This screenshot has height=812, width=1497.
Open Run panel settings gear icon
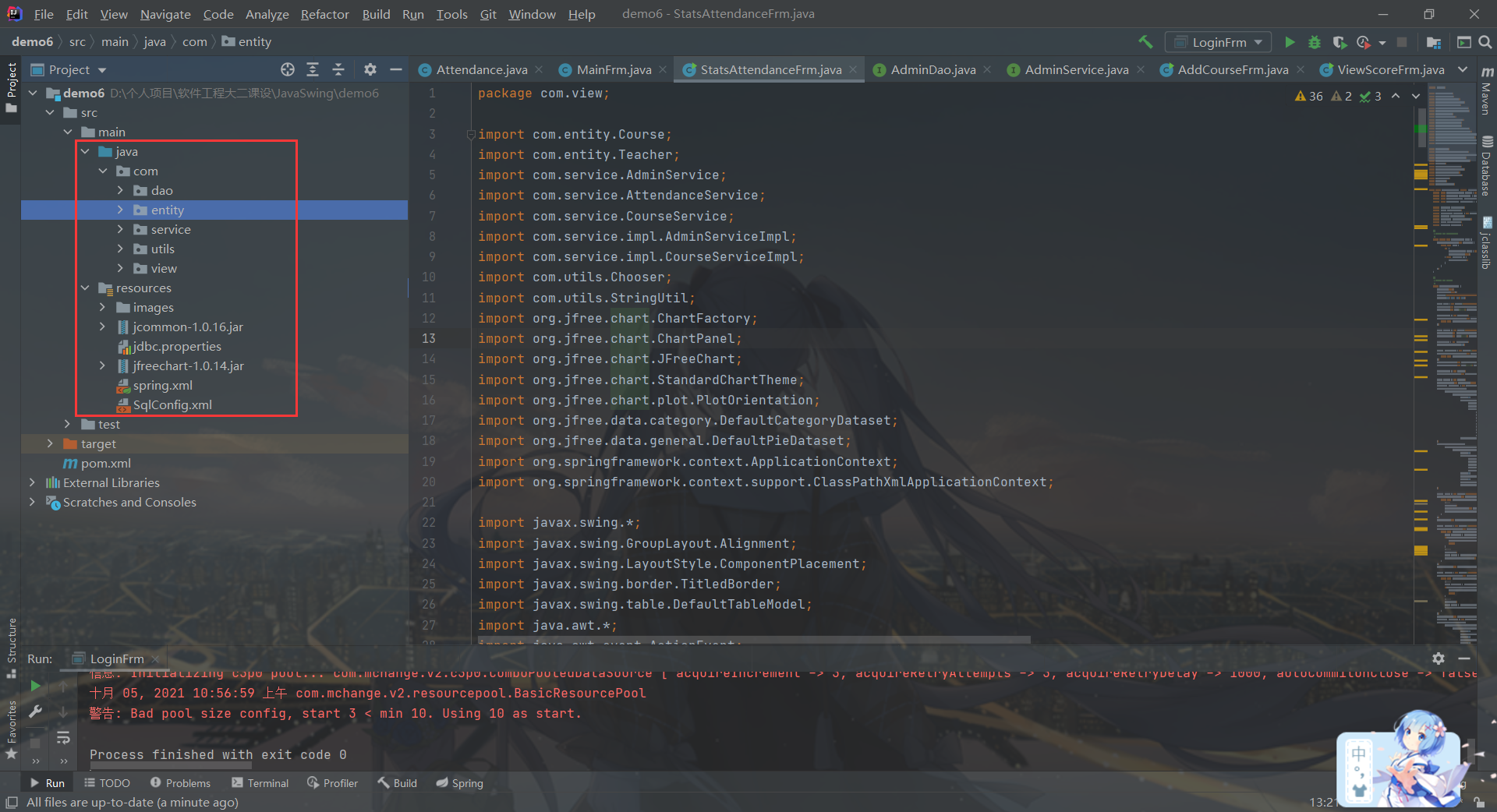coord(1439,658)
